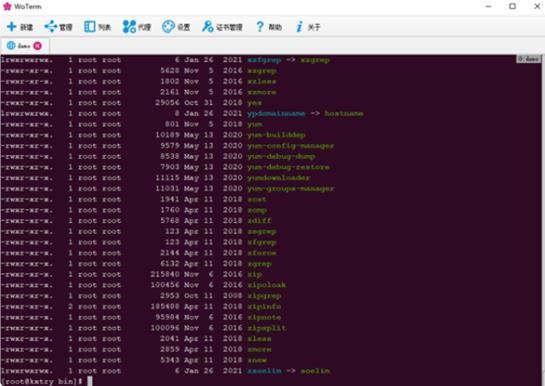Click the terminal command prompt cursor
The image size is (545, 386).
tap(90, 381)
